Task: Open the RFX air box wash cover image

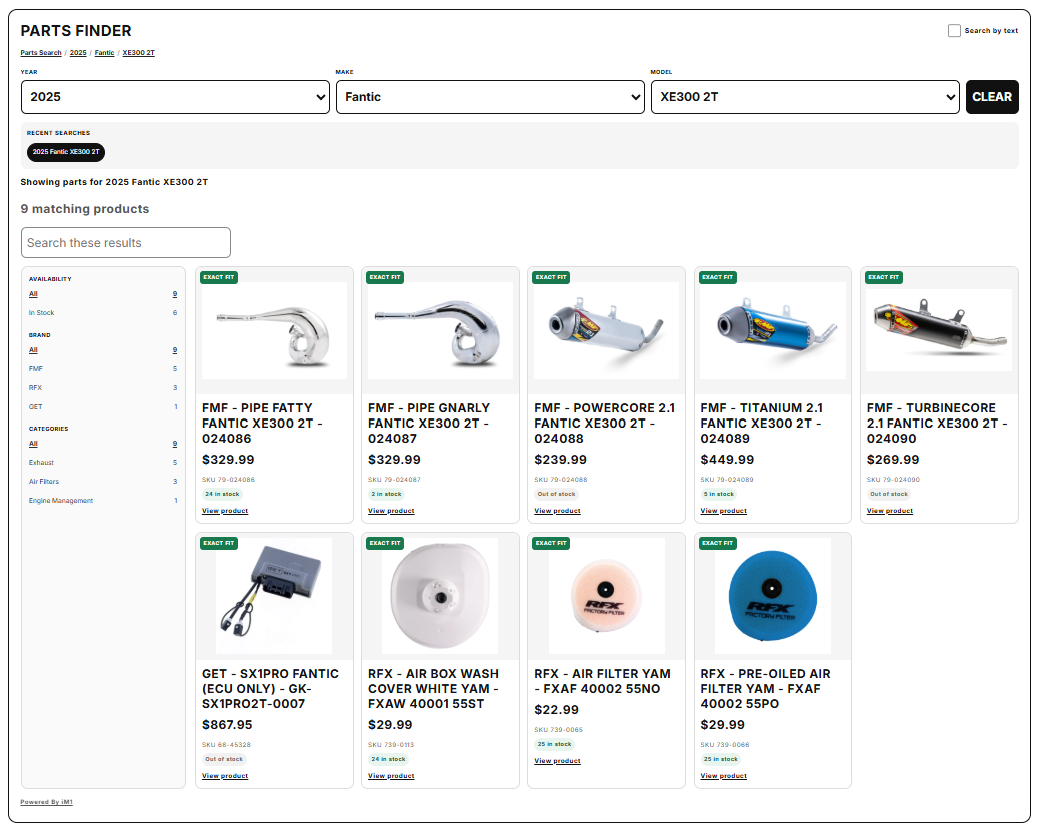Action: click(440, 596)
